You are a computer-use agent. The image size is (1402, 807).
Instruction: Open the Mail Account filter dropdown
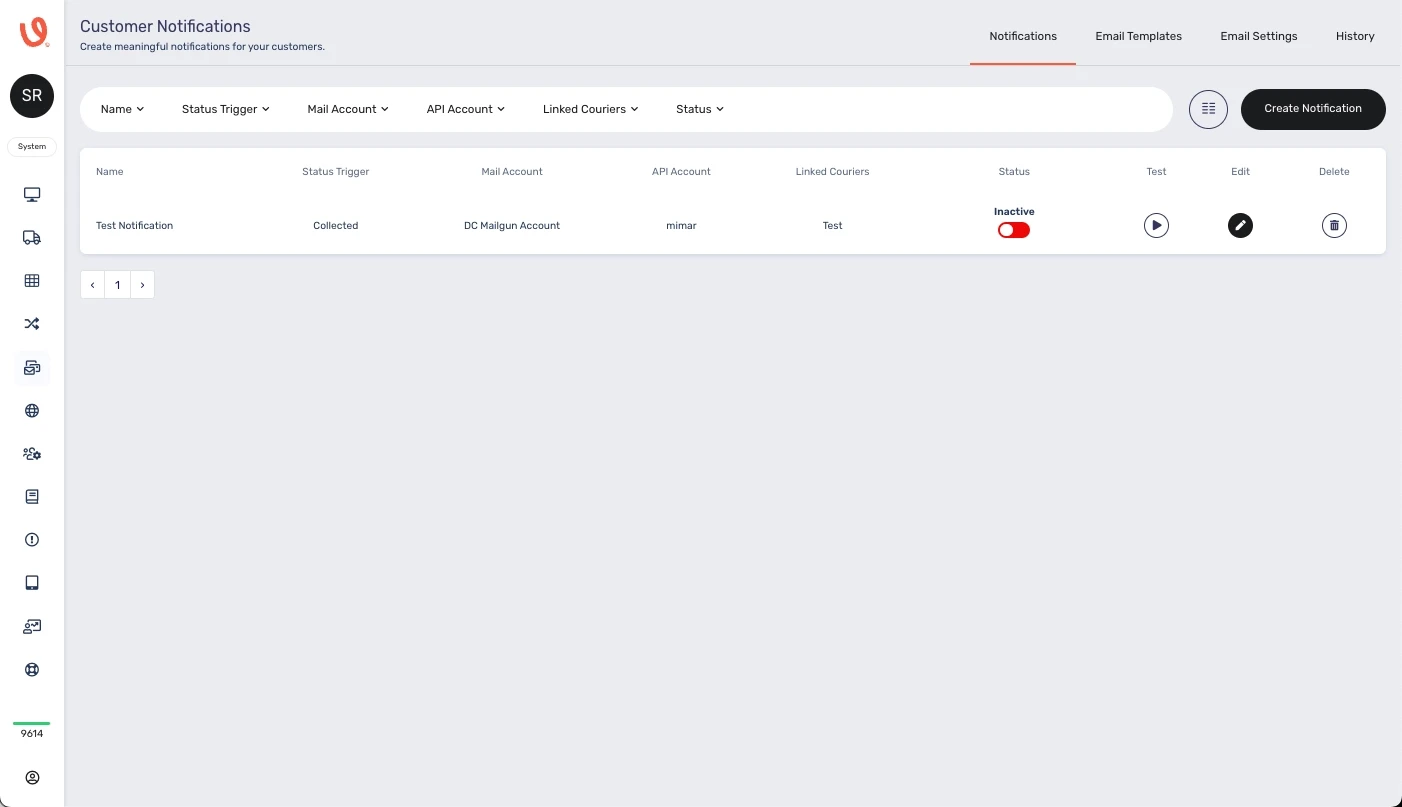click(x=347, y=109)
